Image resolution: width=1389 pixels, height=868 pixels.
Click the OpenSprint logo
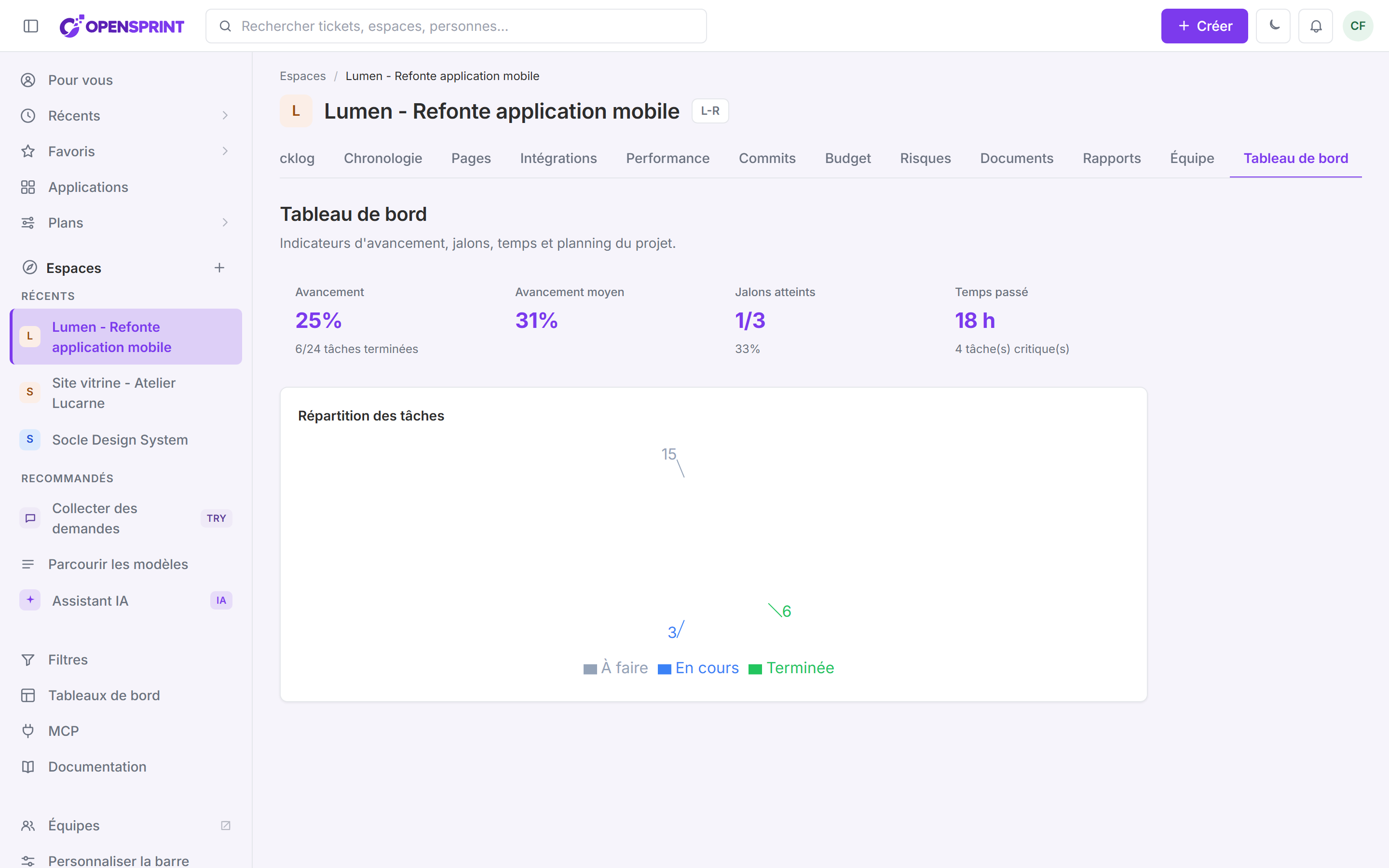(122, 26)
